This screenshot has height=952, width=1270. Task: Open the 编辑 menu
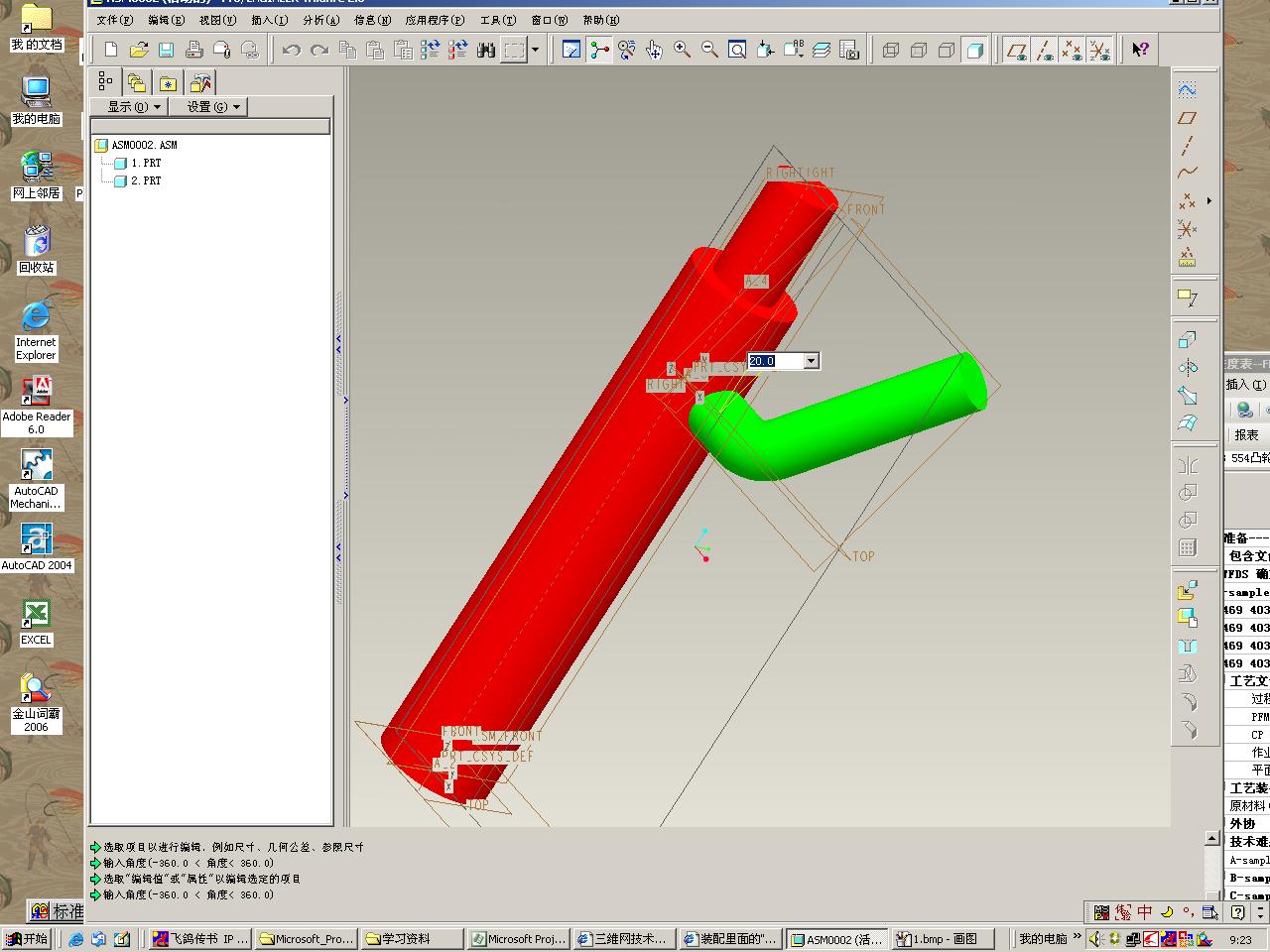tap(166, 20)
